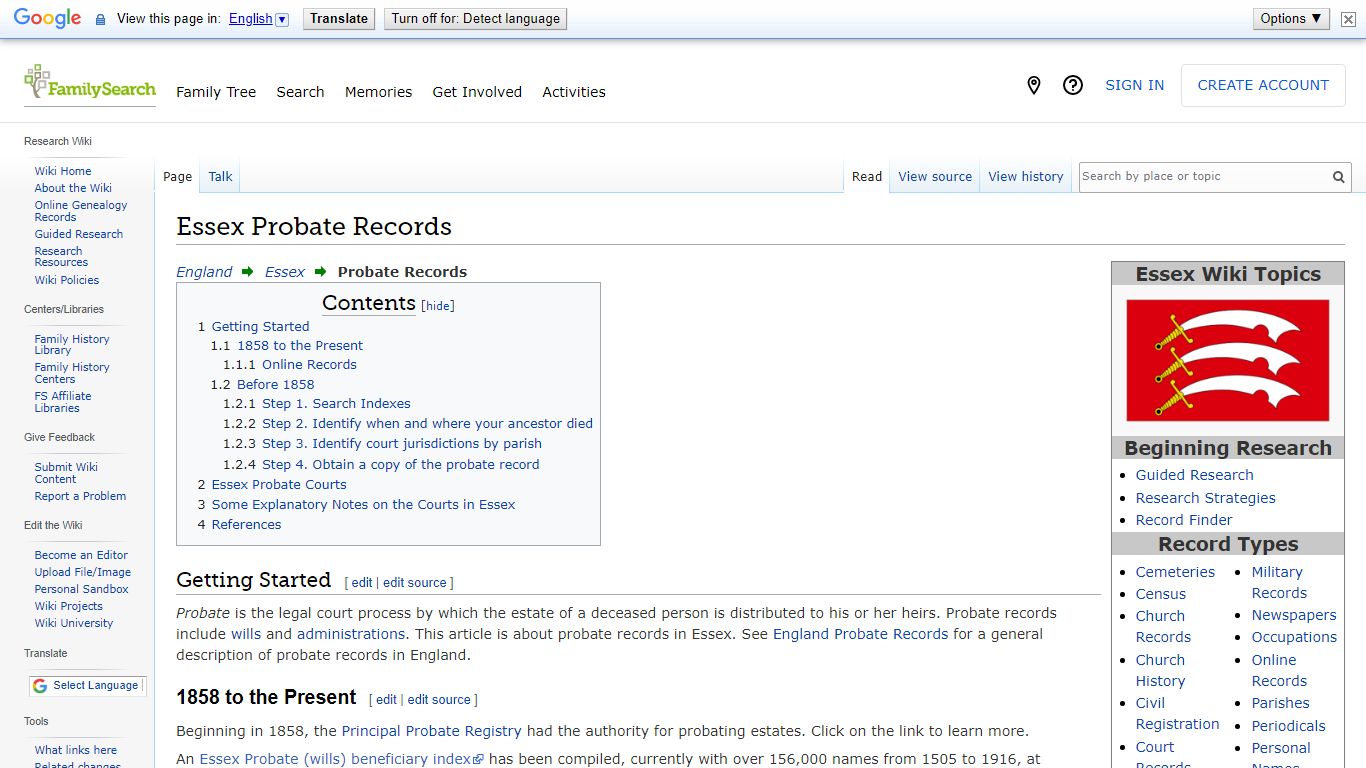Open Newspapers record type
Screen dimensions: 1366x768
tap(1294, 615)
